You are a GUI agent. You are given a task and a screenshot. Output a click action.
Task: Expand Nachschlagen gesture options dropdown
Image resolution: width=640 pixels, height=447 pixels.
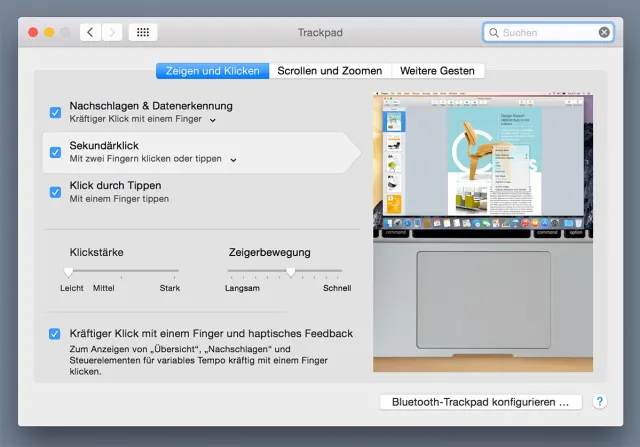tap(213, 120)
